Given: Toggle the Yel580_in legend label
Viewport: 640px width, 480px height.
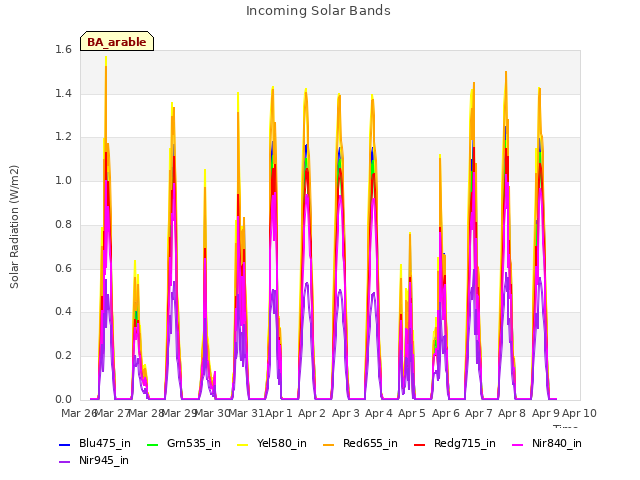Looking at the screenshot, I should (x=282, y=444).
